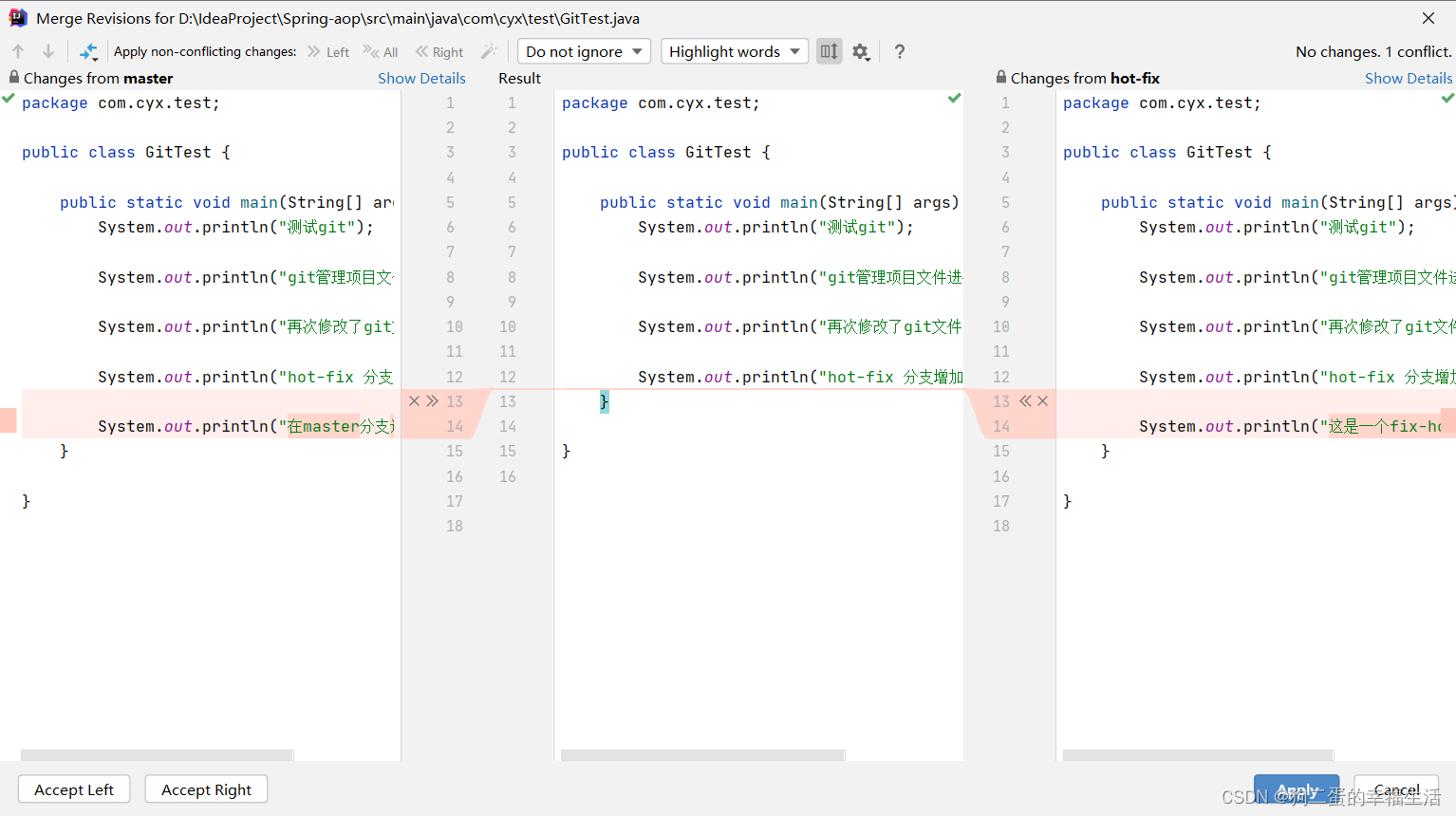This screenshot has height=816, width=1456.
Task: Close the Merge Revisions dialog
Action: pos(1428,18)
